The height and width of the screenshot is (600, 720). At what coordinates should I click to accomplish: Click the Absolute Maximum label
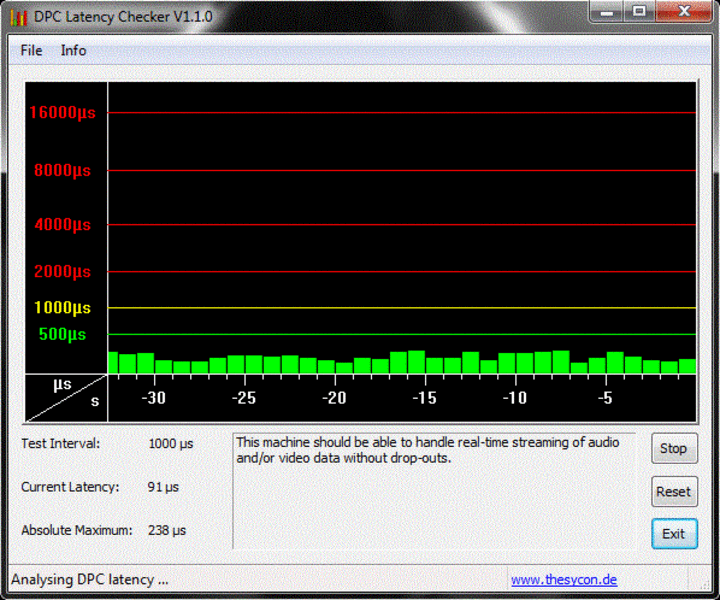pyautogui.click(x=77, y=530)
